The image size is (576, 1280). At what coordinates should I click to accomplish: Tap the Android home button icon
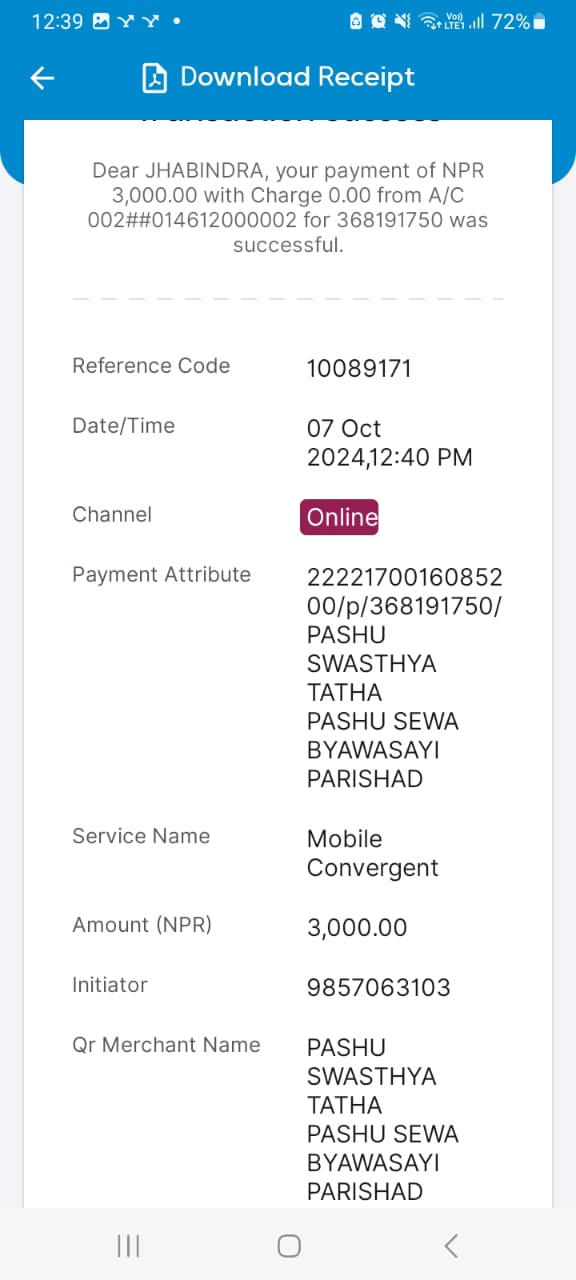289,1245
